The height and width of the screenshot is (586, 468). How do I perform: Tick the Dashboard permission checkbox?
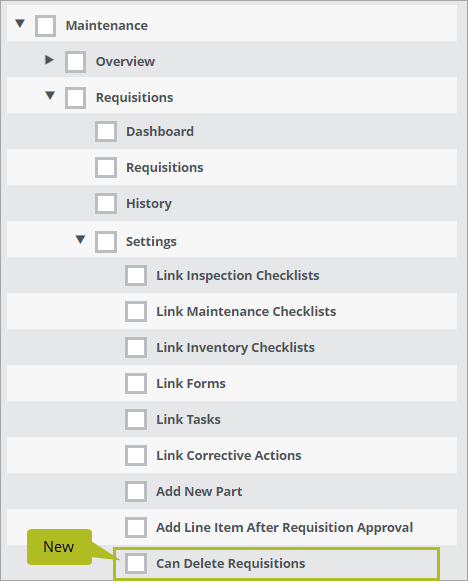click(x=106, y=132)
